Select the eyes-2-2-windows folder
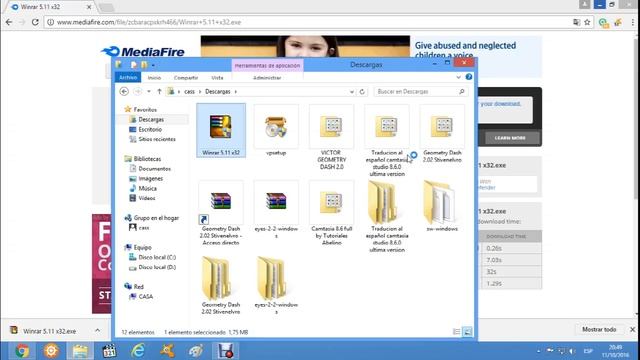The height and width of the screenshot is (360, 640). pyautogui.click(x=276, y=286)
